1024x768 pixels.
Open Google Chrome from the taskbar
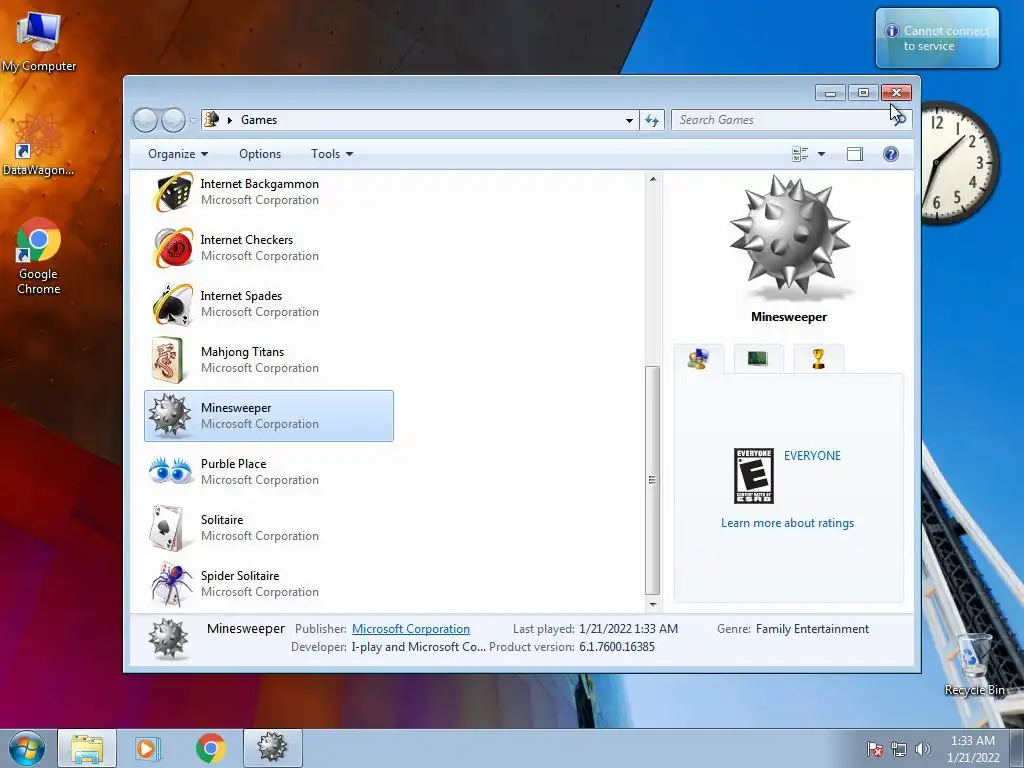[x=210, y=748]
